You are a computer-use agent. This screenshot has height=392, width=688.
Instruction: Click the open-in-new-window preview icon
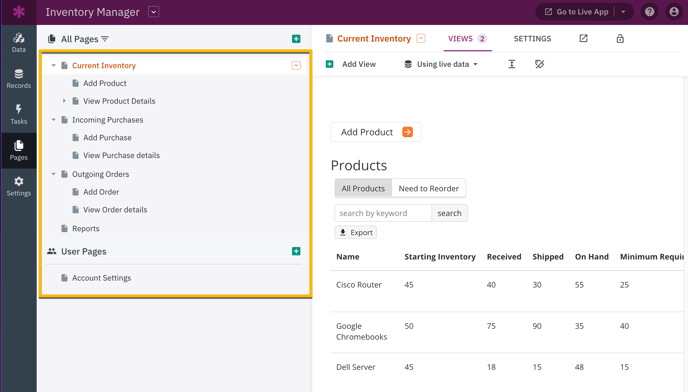coord(583,38)
